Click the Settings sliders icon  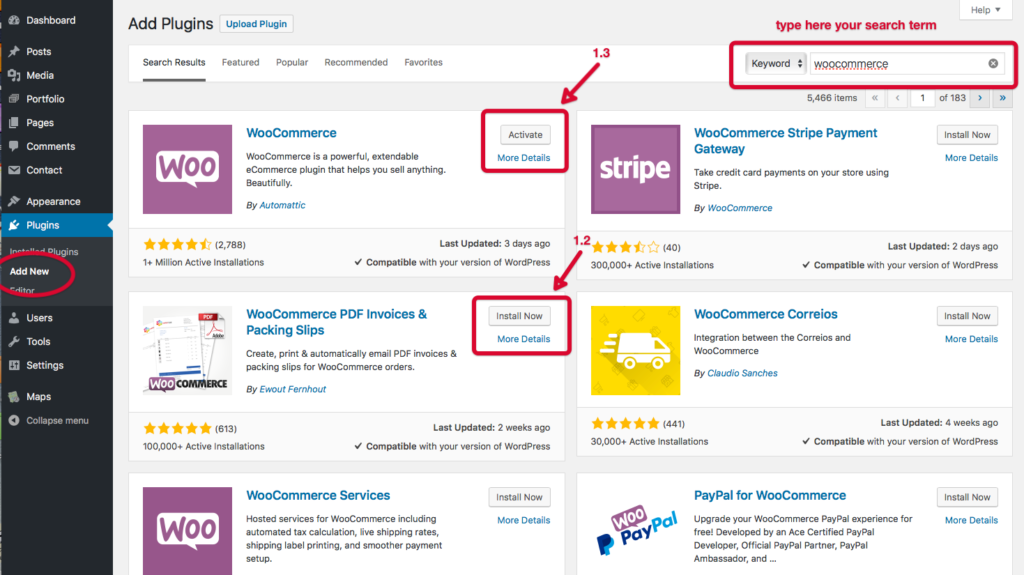14,365
